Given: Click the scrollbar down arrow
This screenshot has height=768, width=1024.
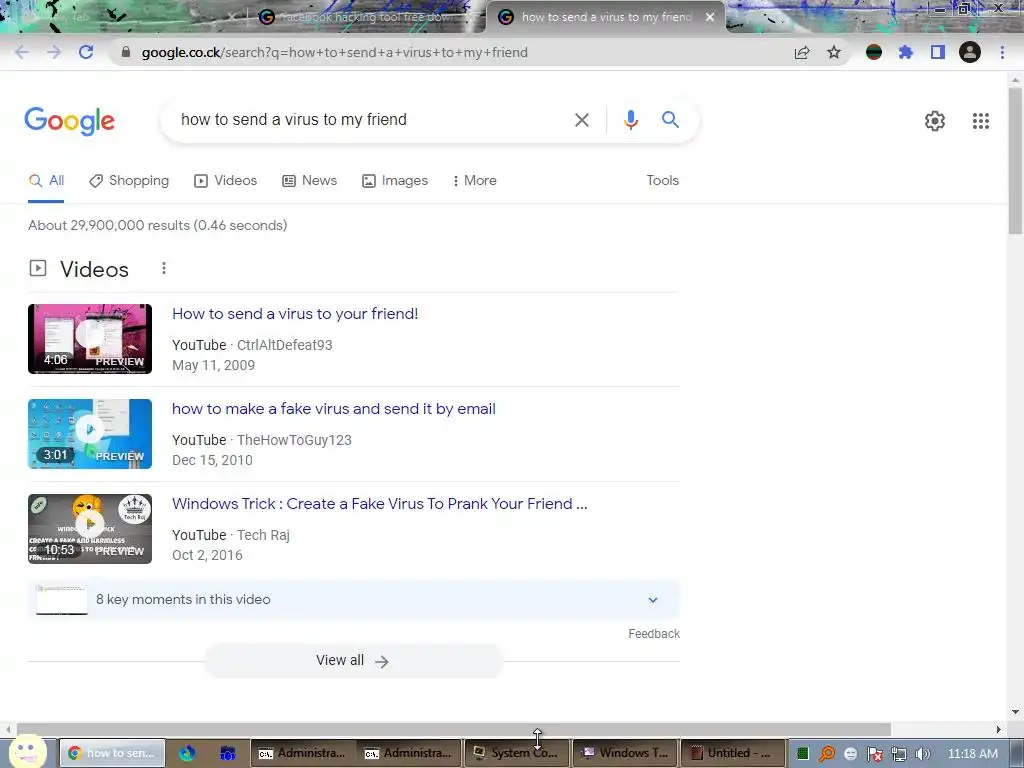Looking at the screenshot, I should click(1015, 712).
